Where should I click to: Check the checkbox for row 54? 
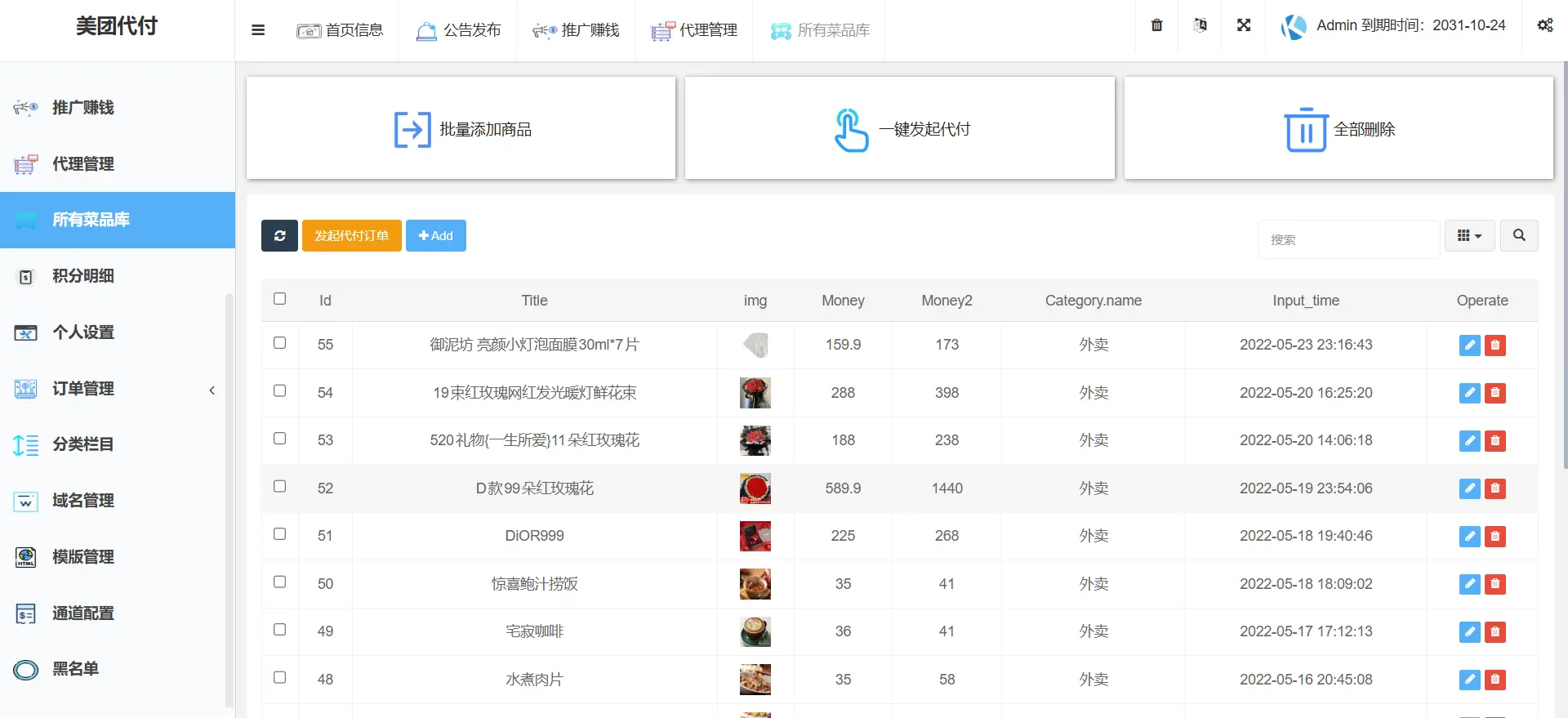279,390
